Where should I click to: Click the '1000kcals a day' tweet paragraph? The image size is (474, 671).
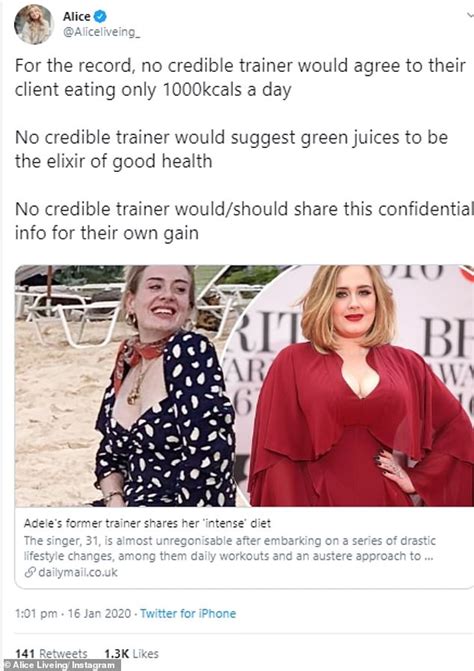(x=240, y=78)
